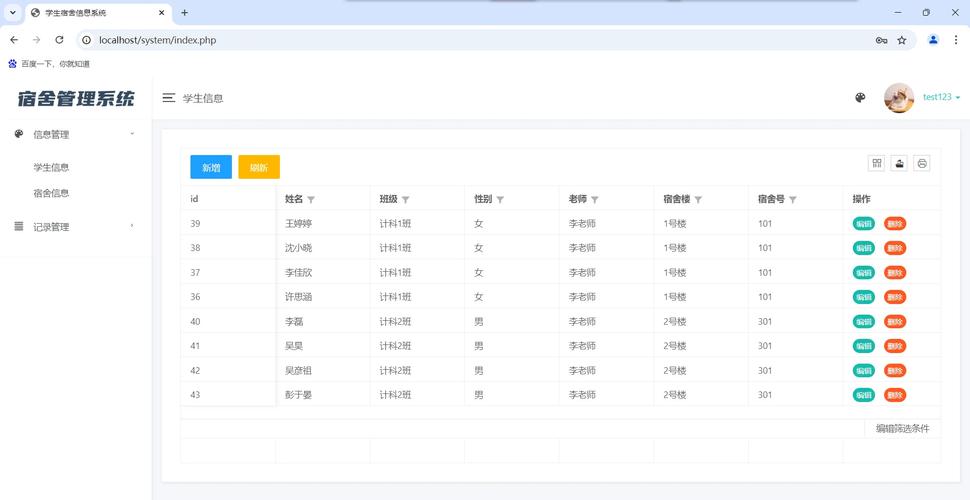
Task: Open the theme palette icon in header
Action: tap(860, 98)
